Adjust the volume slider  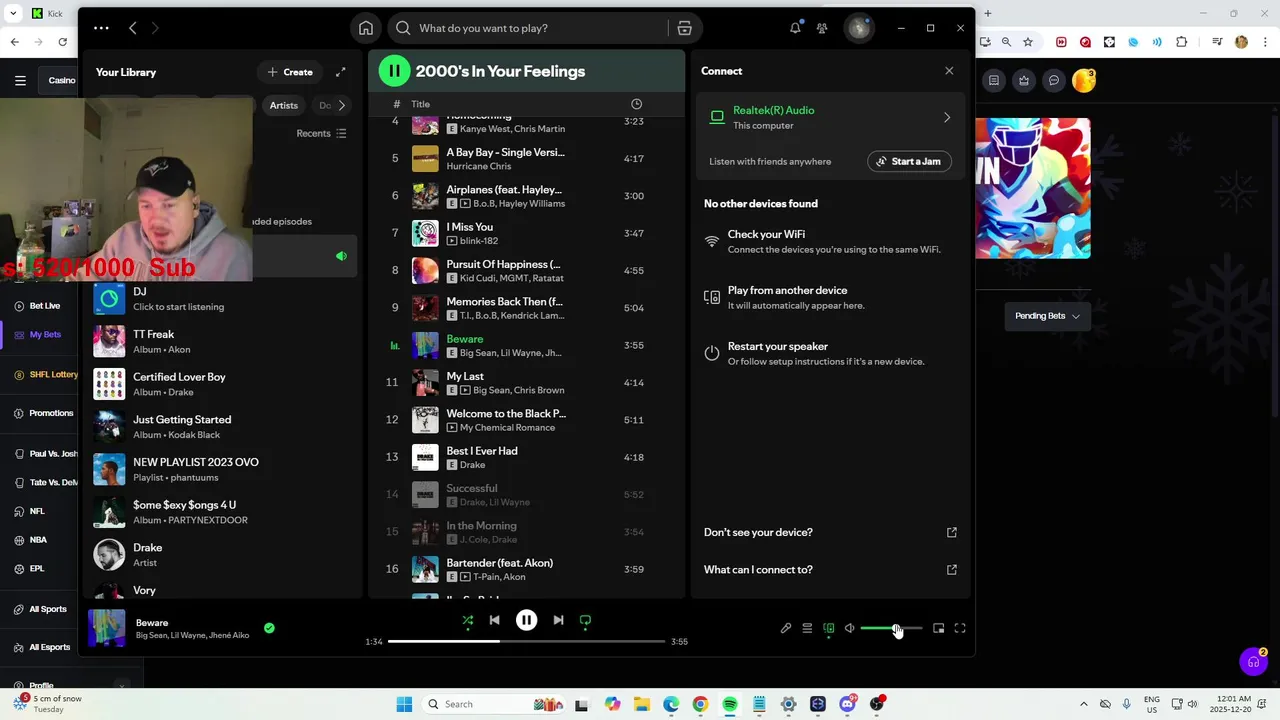click(x=891, y=628)
